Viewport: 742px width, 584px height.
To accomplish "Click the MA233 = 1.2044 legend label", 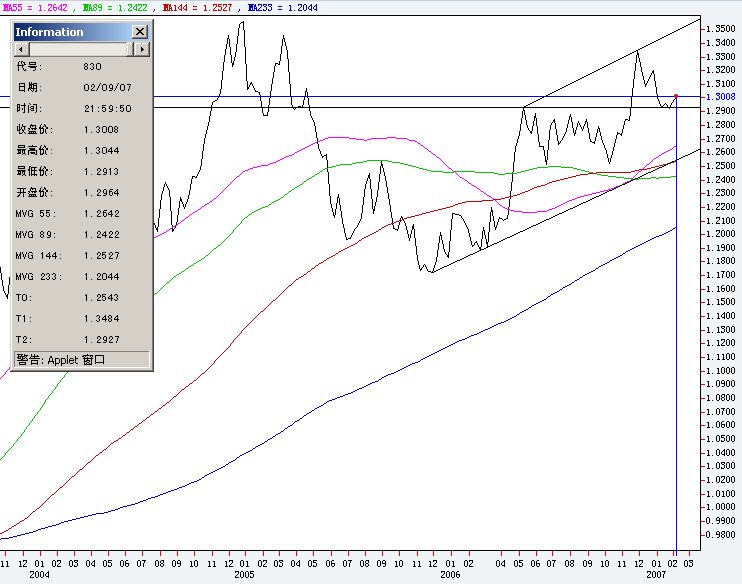I will tap(283, 8).
